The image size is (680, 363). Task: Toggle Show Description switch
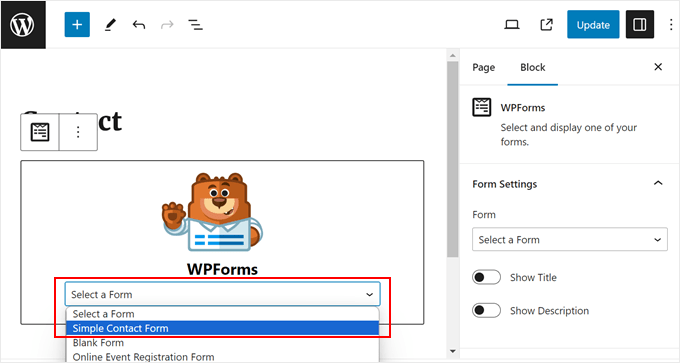click(x=486, y=311)
